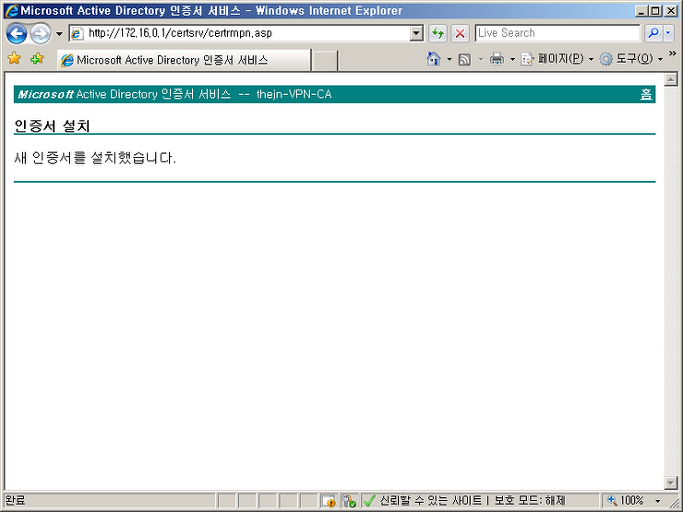Image resolution: width=683 pixels, height=512 pixels.
Task: Refresh the page with green arrows icon
Action: coord(438,34)
